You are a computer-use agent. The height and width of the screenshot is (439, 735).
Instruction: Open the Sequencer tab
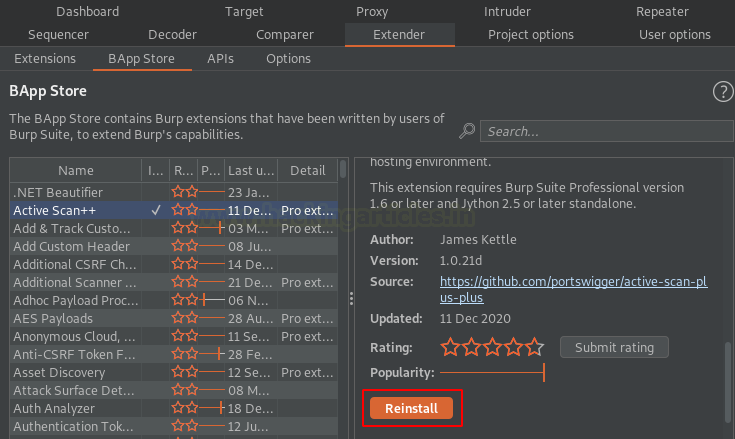point(58,35)
